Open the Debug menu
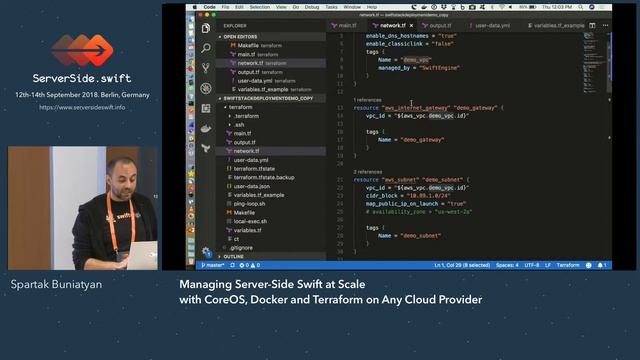 point(312,7)
